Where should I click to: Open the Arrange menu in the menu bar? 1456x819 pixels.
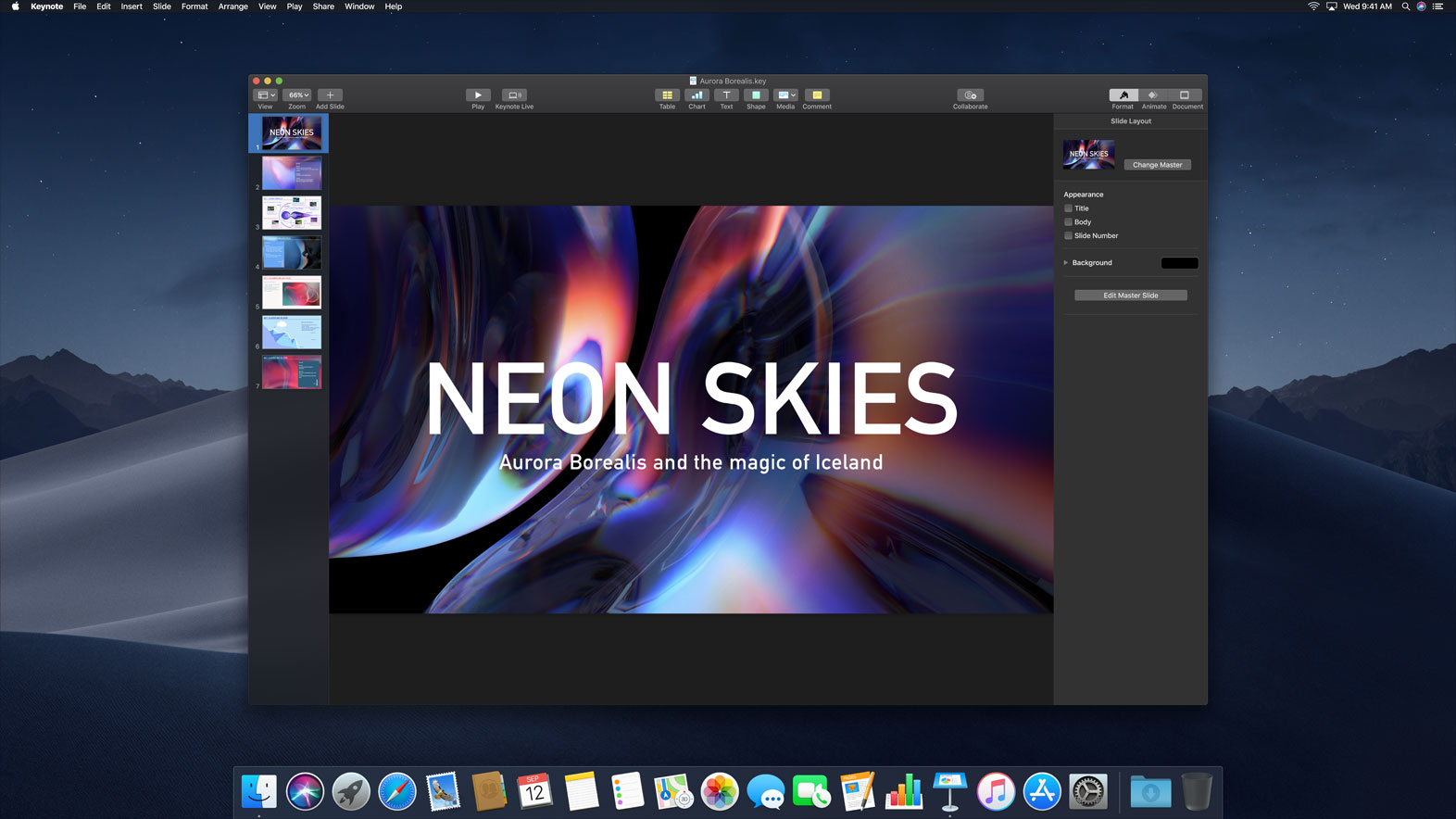[232, 6]
